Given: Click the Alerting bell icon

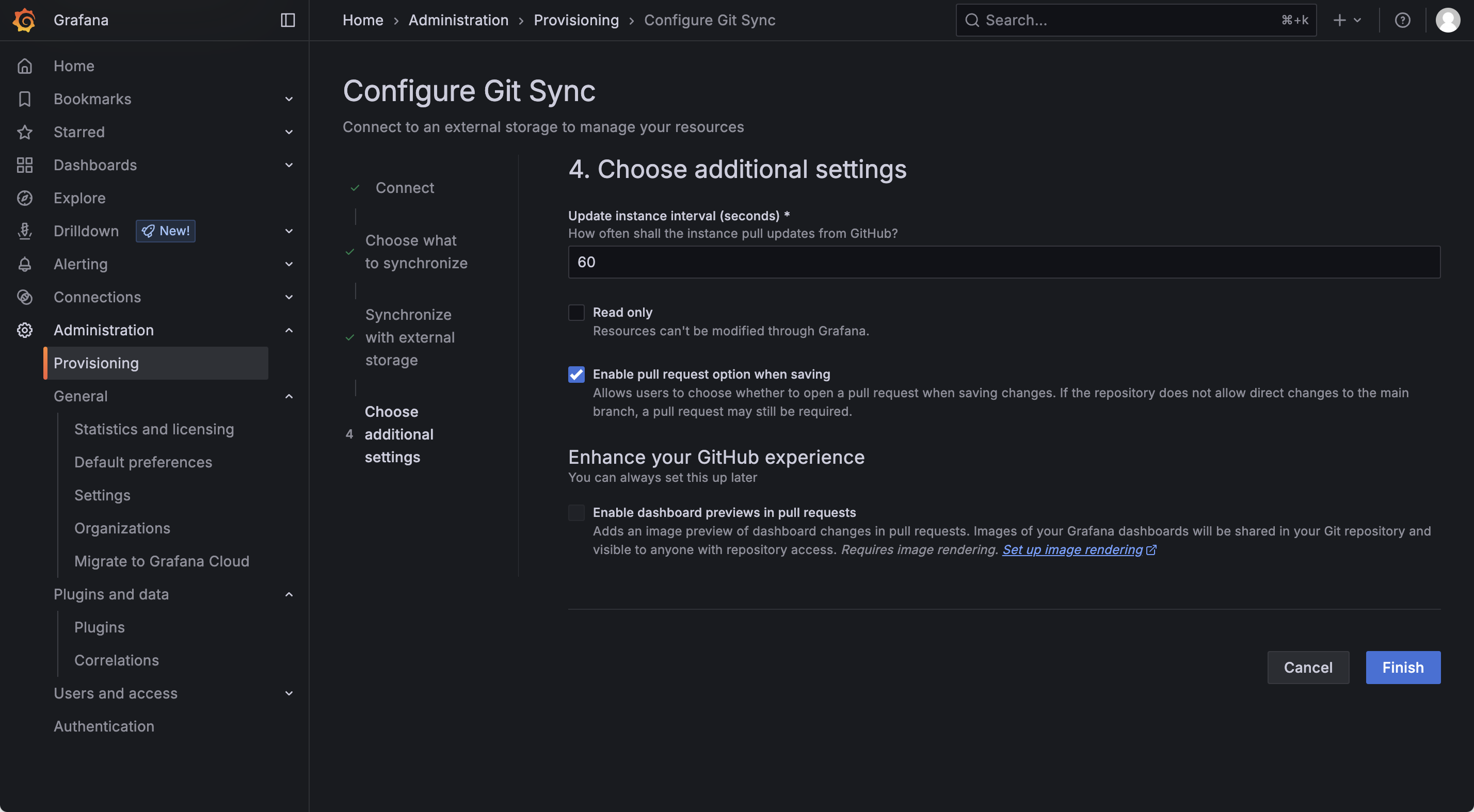Looking at the screenshot, I should point(25,264).
